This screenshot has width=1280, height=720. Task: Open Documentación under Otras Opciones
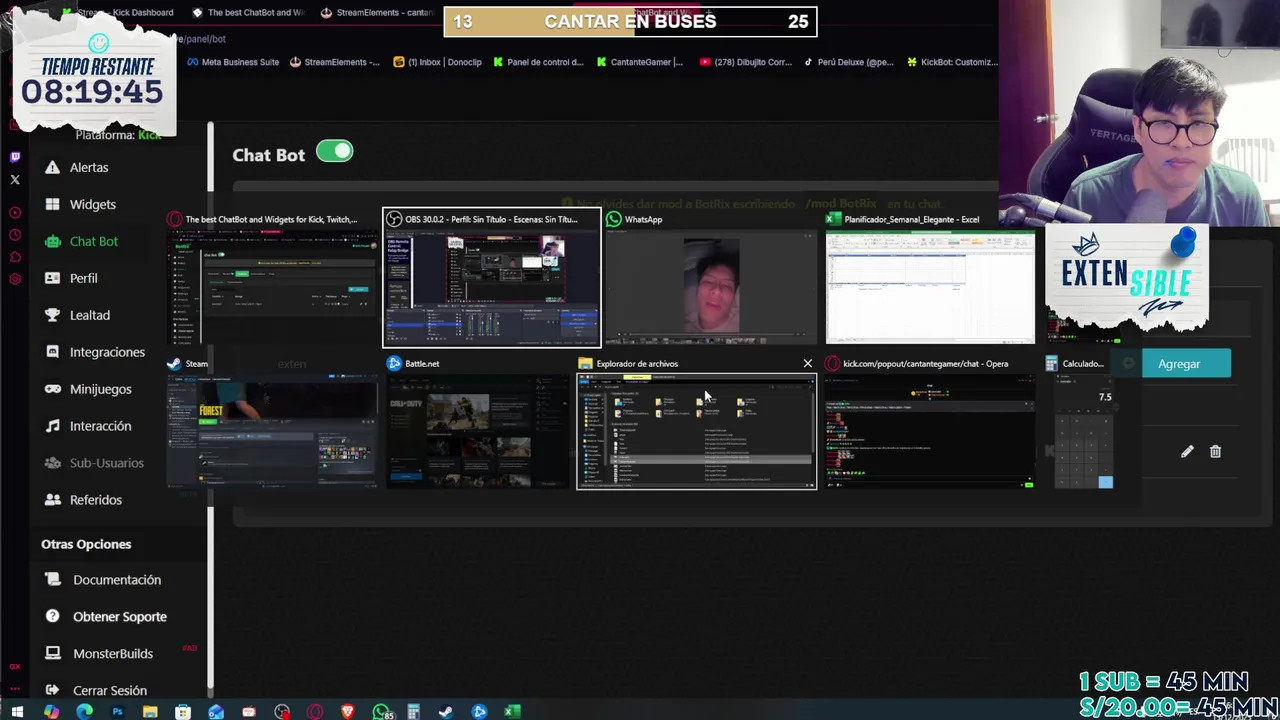[104, 580]
